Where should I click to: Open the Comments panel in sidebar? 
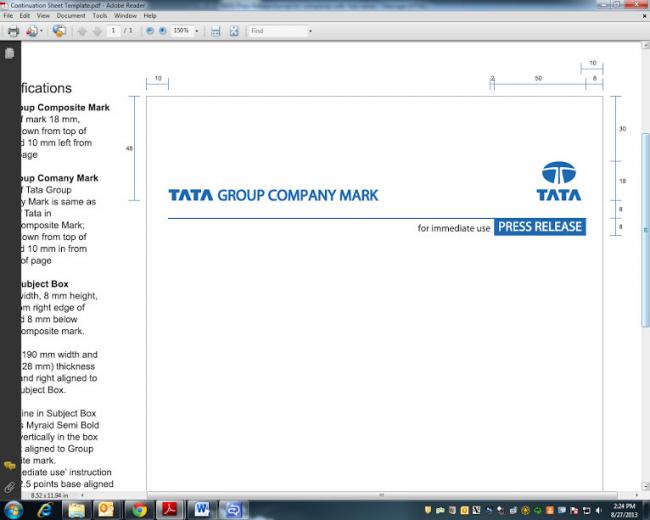point(9,466)
